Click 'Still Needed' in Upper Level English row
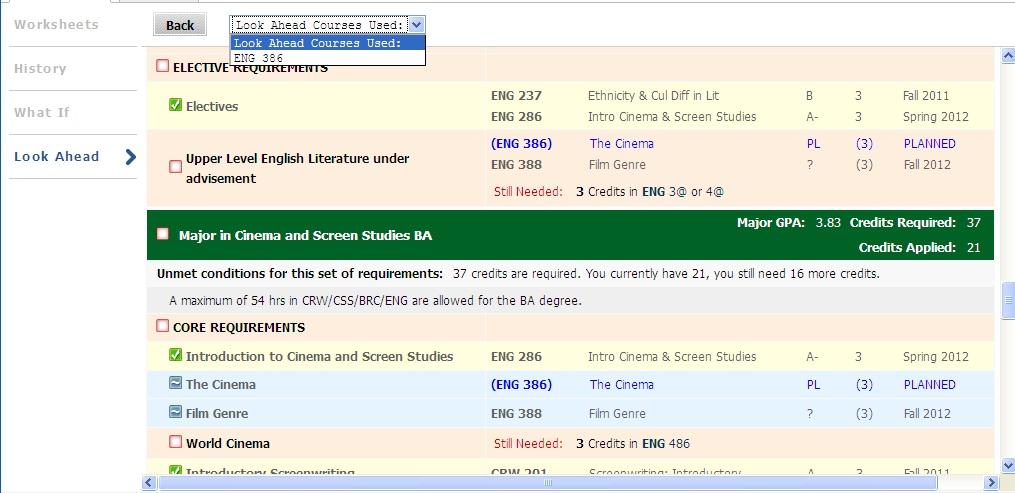Image resolution: width=1015 pixels, height=493 pixels. point(528,192)
